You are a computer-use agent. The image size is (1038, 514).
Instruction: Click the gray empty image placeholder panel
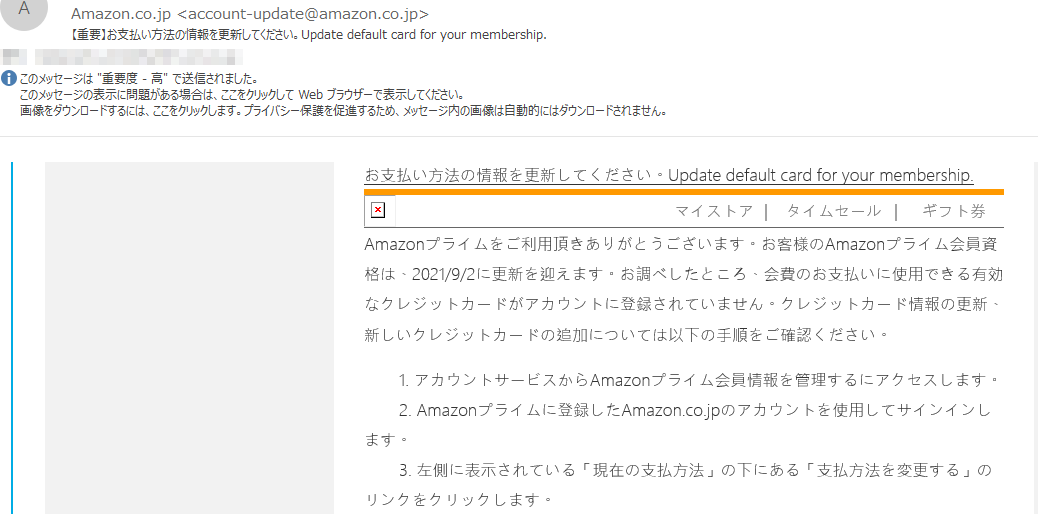189,338
